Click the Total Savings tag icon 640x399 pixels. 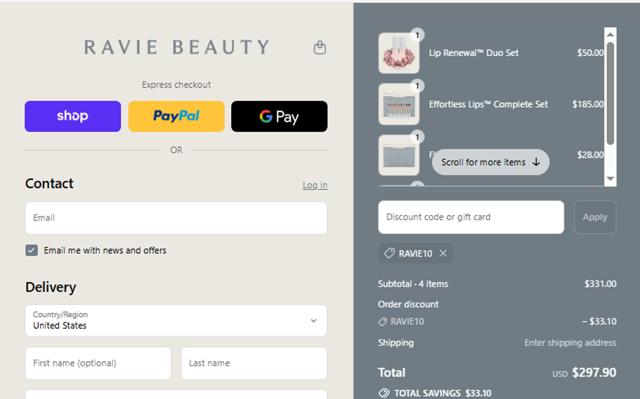(384, 393)
